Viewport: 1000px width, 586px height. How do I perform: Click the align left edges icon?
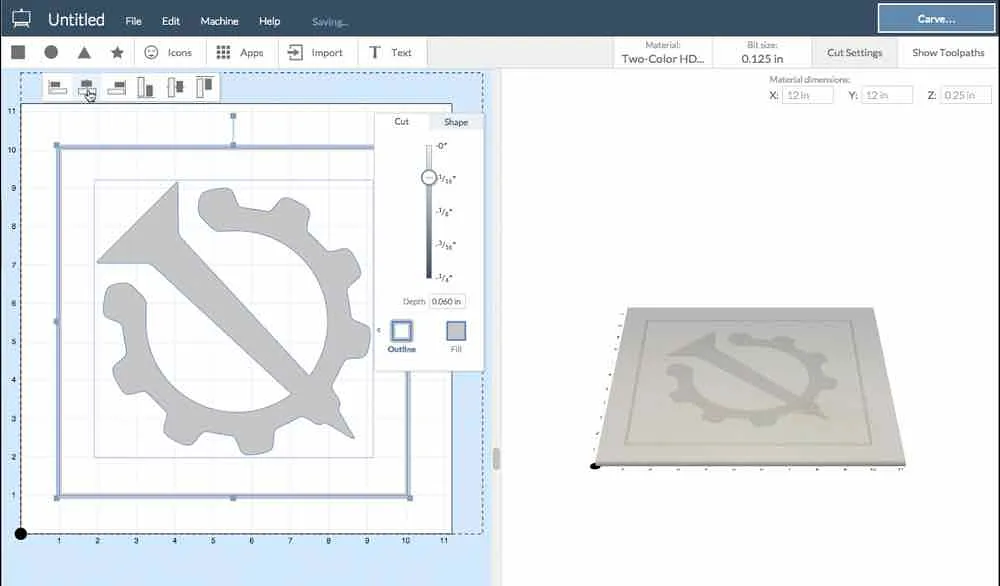[58, 88]
